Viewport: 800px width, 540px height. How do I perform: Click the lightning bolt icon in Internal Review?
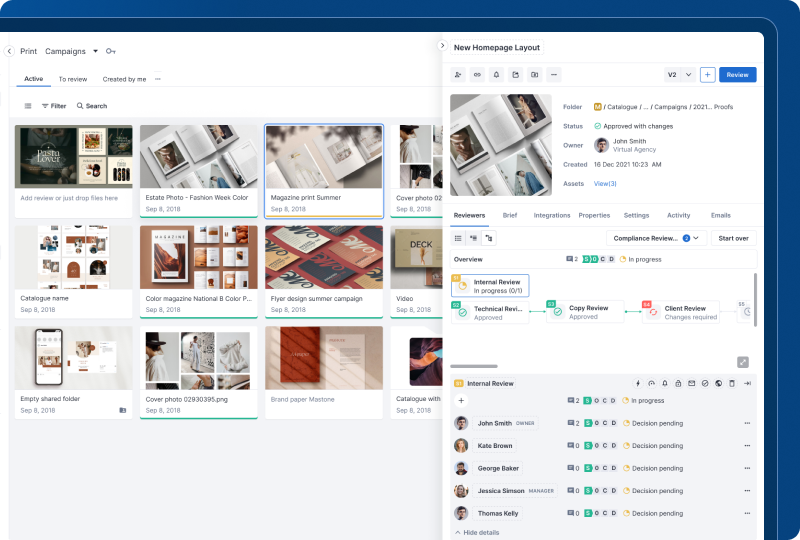[638, 383]
